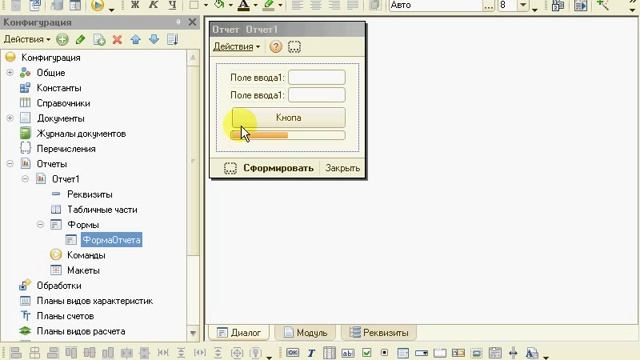Select Планы видов характеристик in the tree

click(x=95, y=301)
